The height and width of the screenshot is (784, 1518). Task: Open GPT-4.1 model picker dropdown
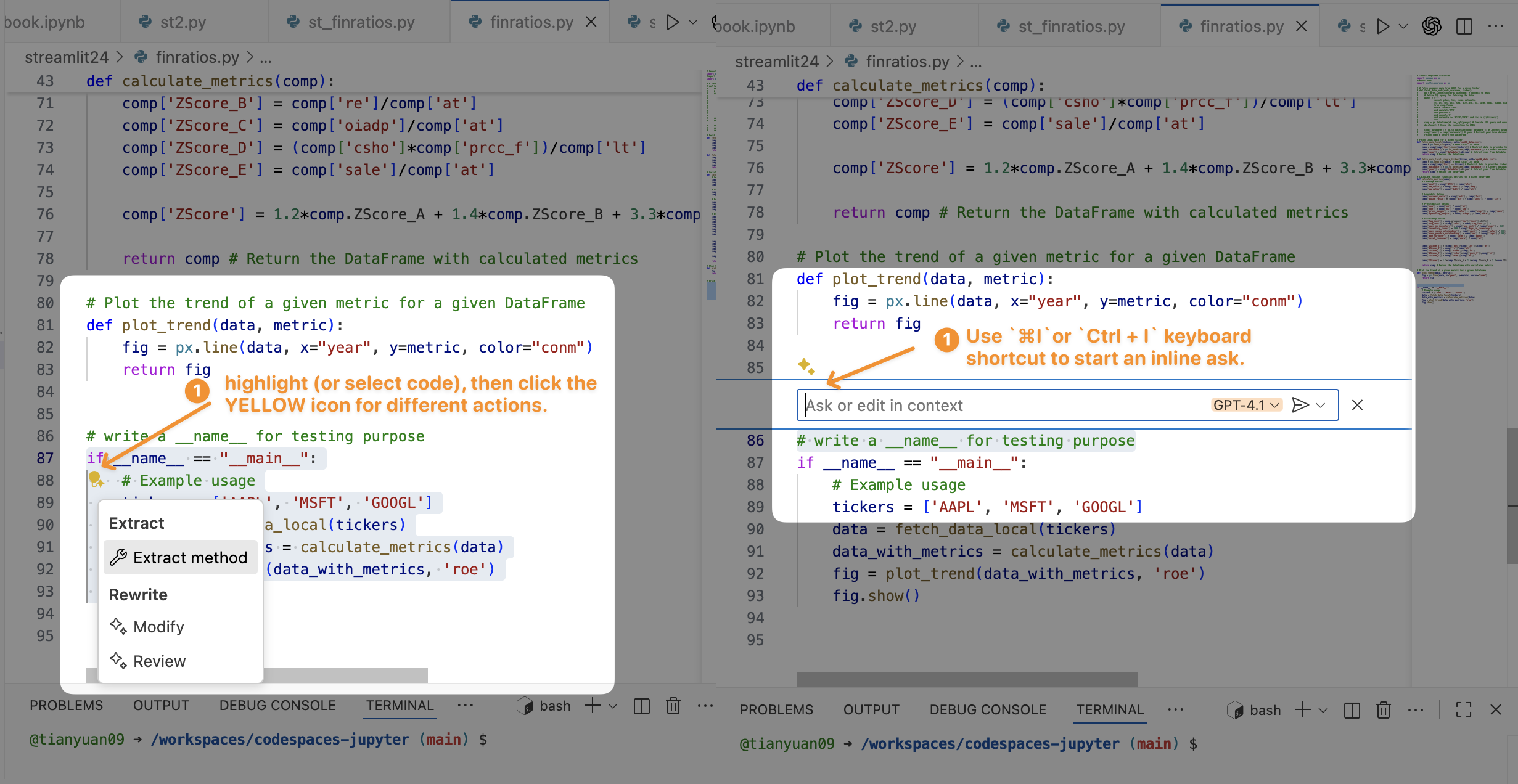coord(1247,405)
